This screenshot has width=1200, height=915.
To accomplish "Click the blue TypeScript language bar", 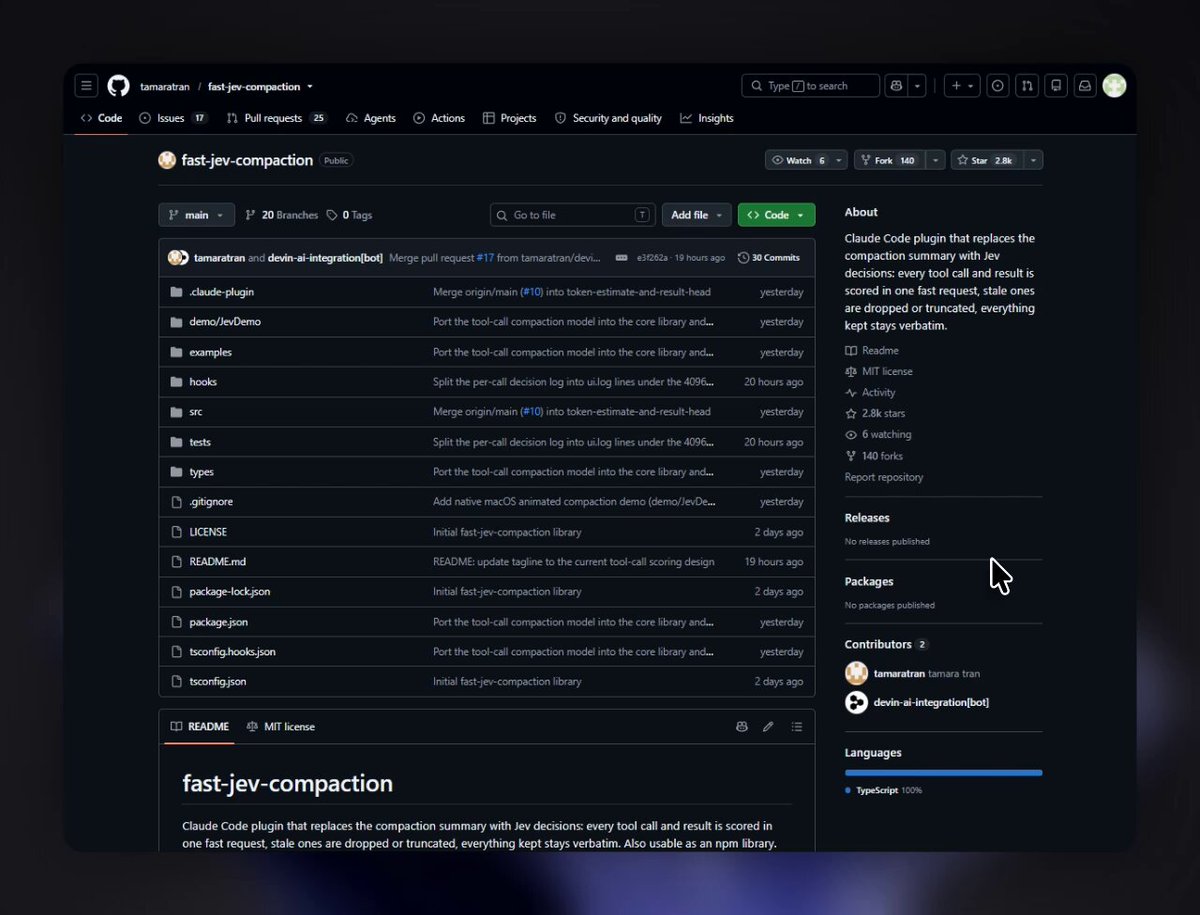I will (943, 772).
